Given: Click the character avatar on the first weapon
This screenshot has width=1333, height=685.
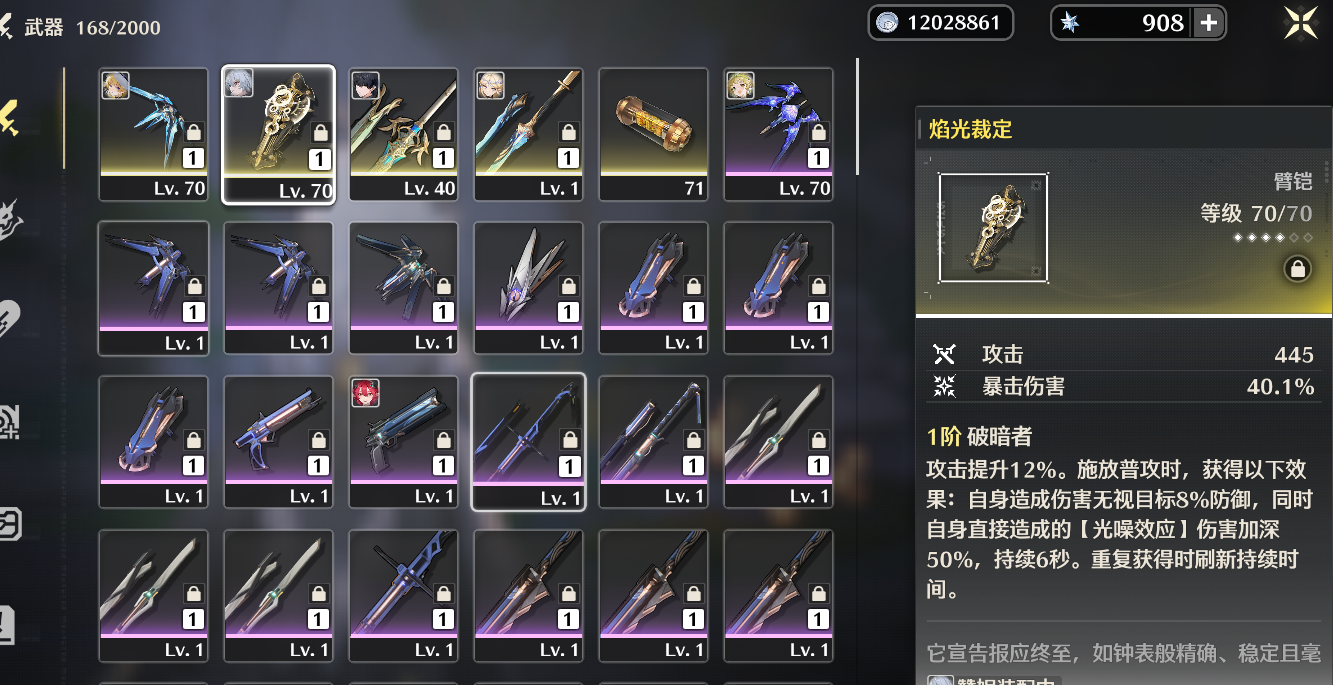Looking at the screenshot, I should (115, 85).
